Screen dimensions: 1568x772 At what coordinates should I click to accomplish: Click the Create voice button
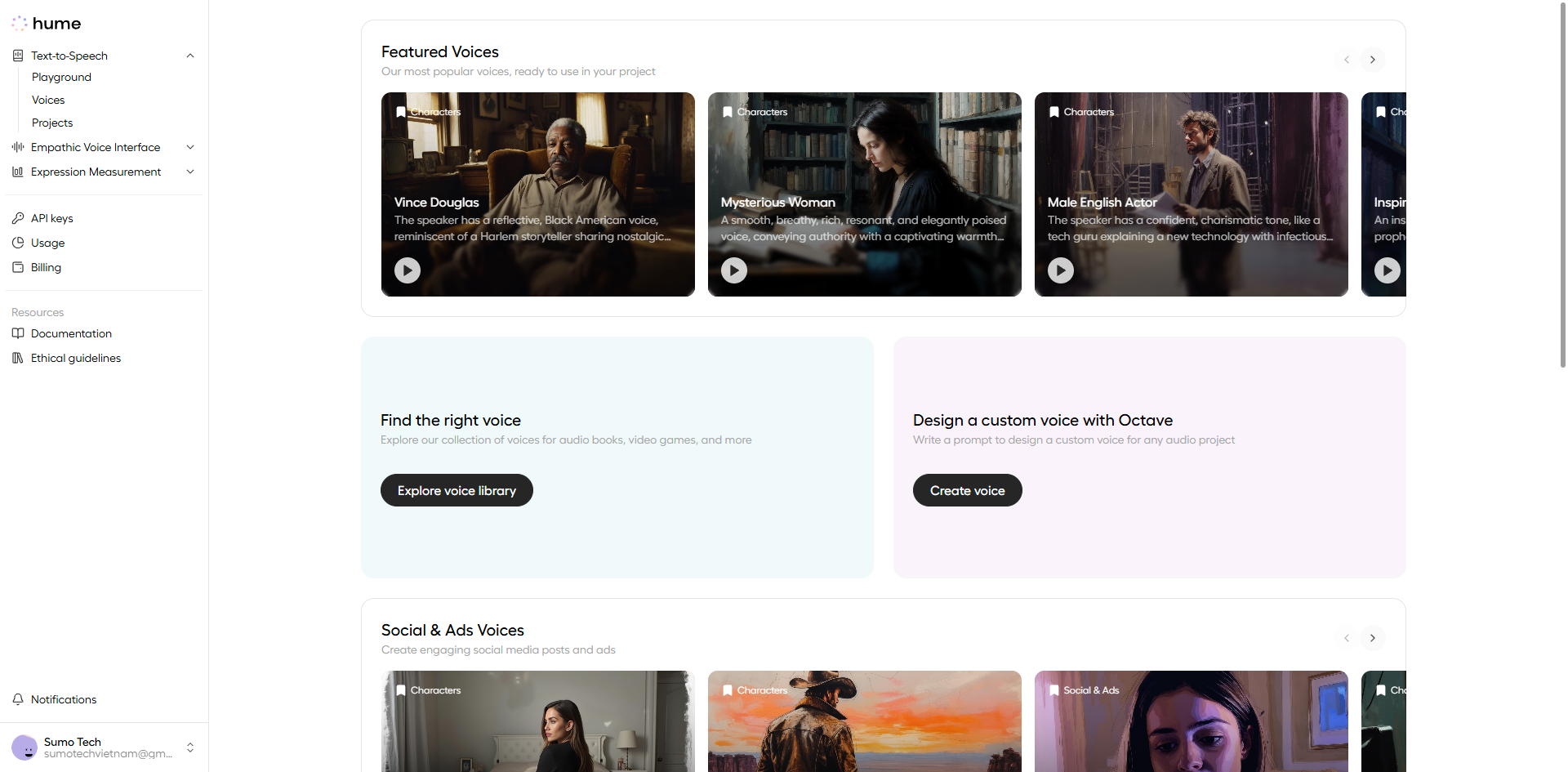click(x=967, y=490)
